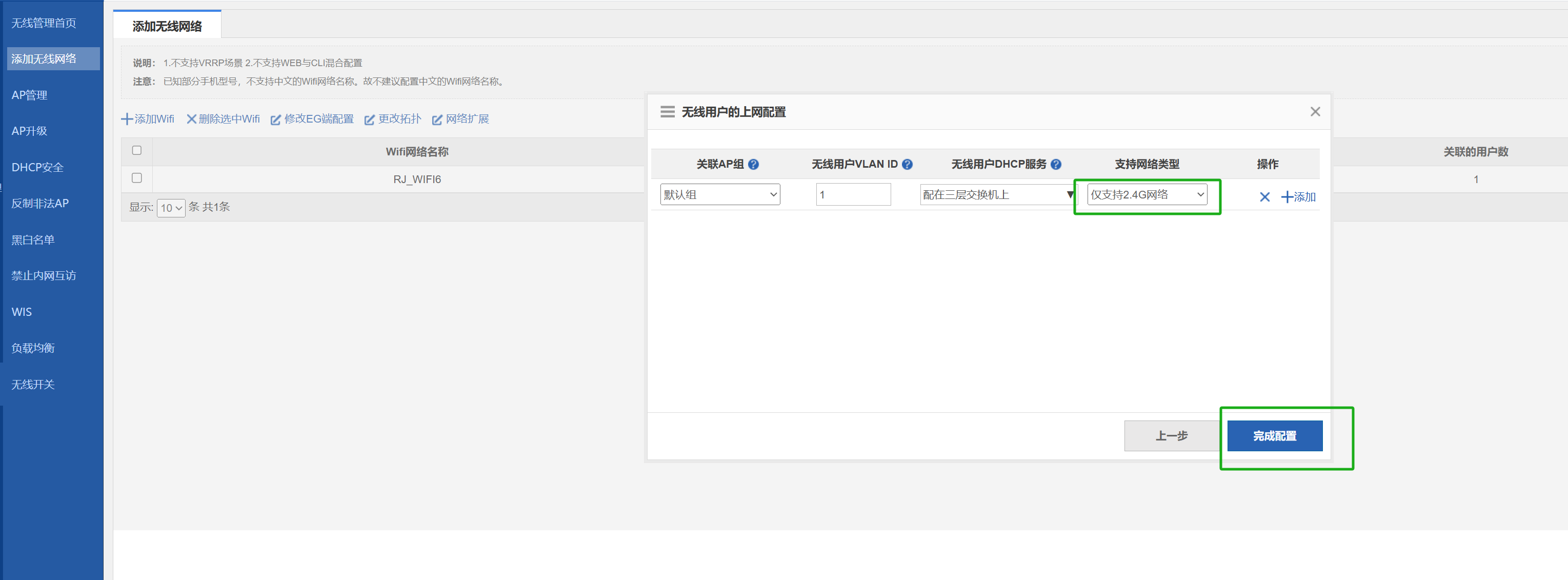
Task: Open the 默认组 AP group dropdown
Action: click(x=719, y=195)
